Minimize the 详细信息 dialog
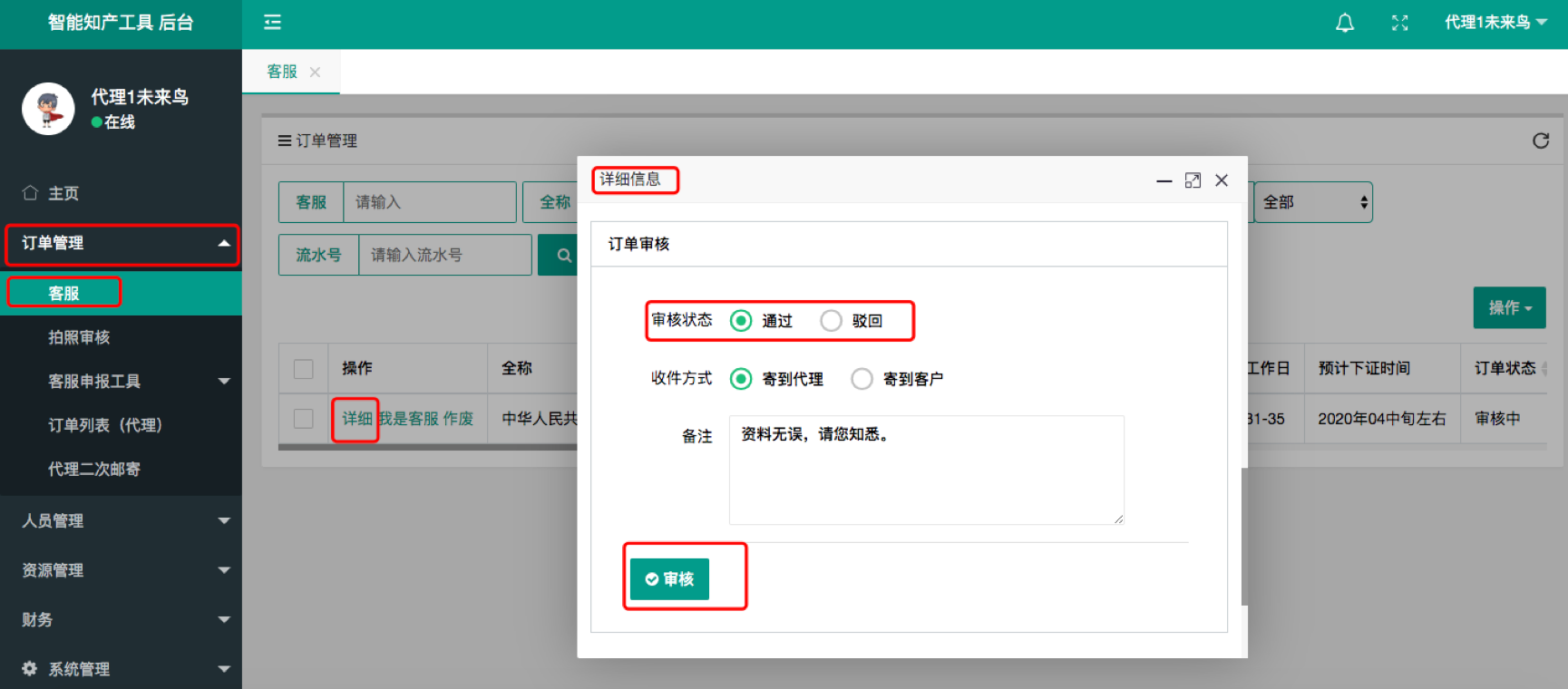This screenshot has height=689, width=1568. pyautogui.click(x=1164, y=181)
